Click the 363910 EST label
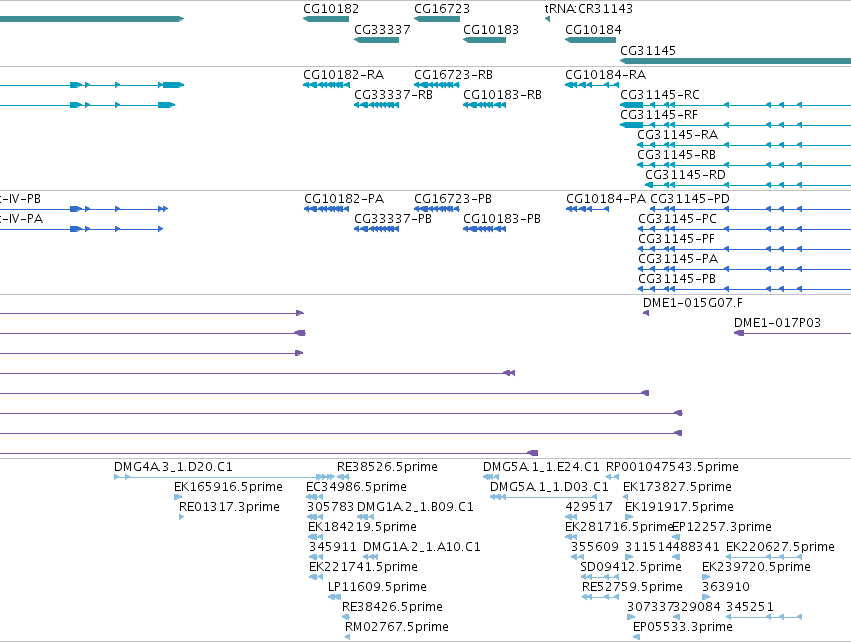Screen dimensions: 851x642 (726, 587)
